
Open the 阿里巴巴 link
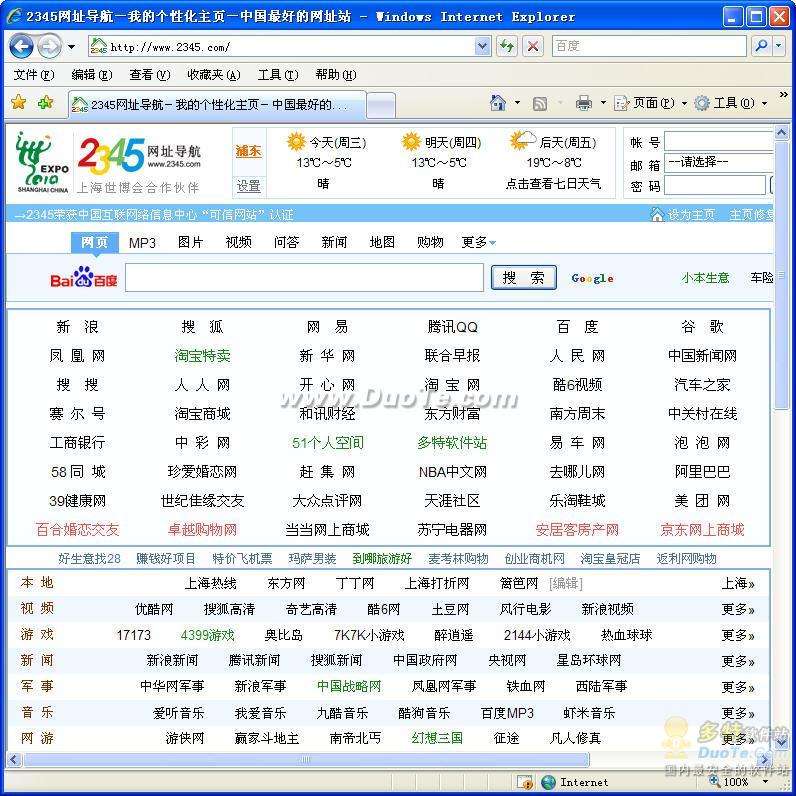click(702, 472)
